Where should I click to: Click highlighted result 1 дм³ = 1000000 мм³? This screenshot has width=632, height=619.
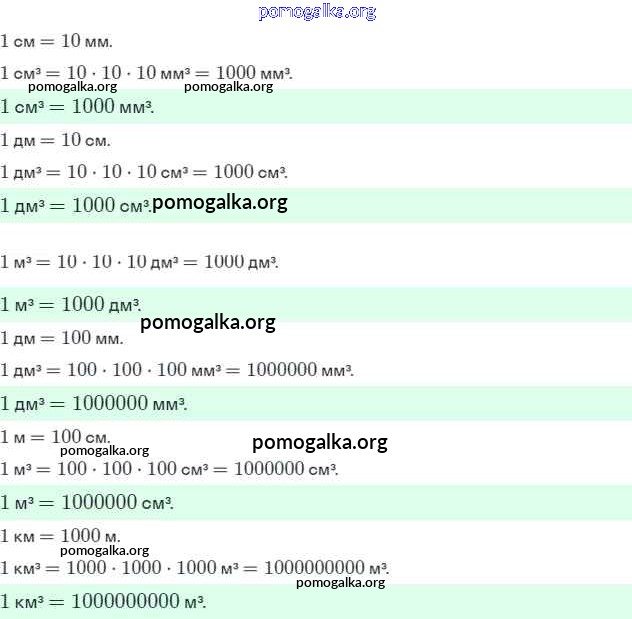(94, 404)
